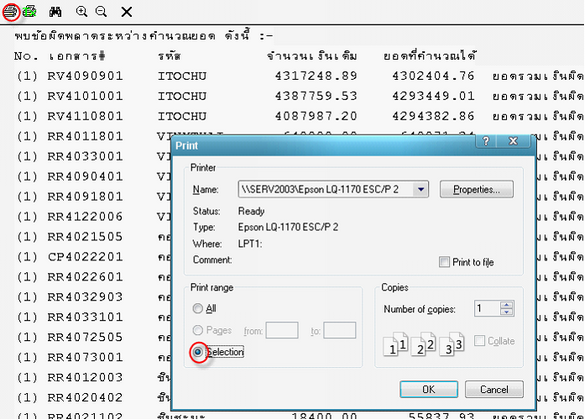The width and height of the screenshot is (585, 420).
Task: Choose the Selection radio button
Action: point(198,352)
